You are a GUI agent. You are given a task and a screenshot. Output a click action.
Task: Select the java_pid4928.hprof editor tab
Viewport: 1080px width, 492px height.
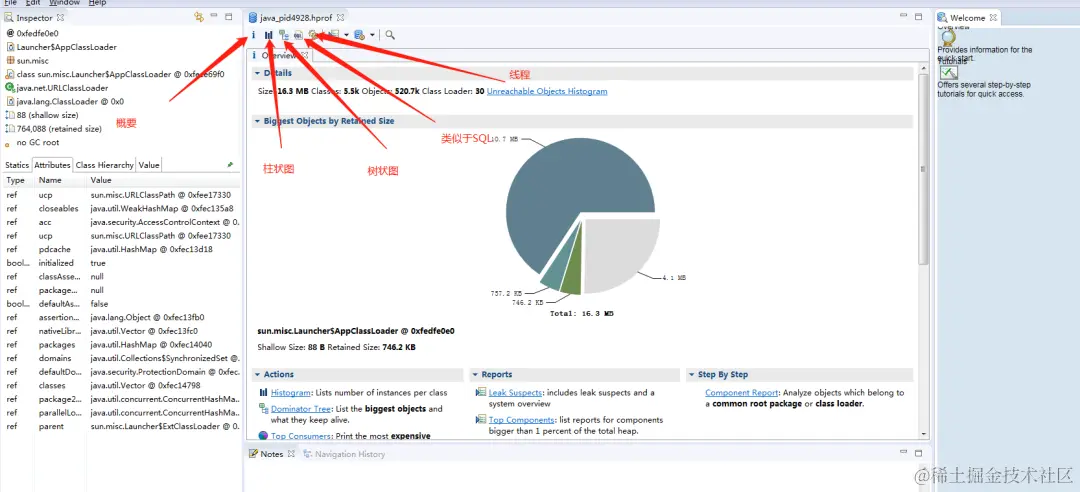click(x=296, y=17)
